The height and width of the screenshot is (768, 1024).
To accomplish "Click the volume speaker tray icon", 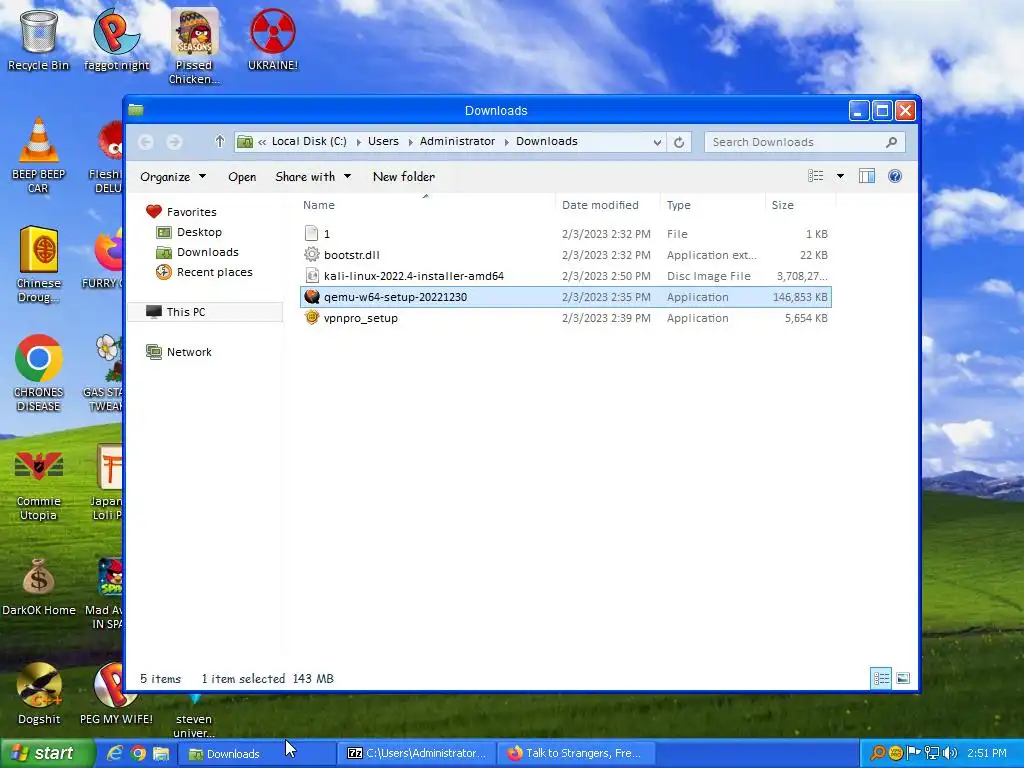I will [950, 753].
